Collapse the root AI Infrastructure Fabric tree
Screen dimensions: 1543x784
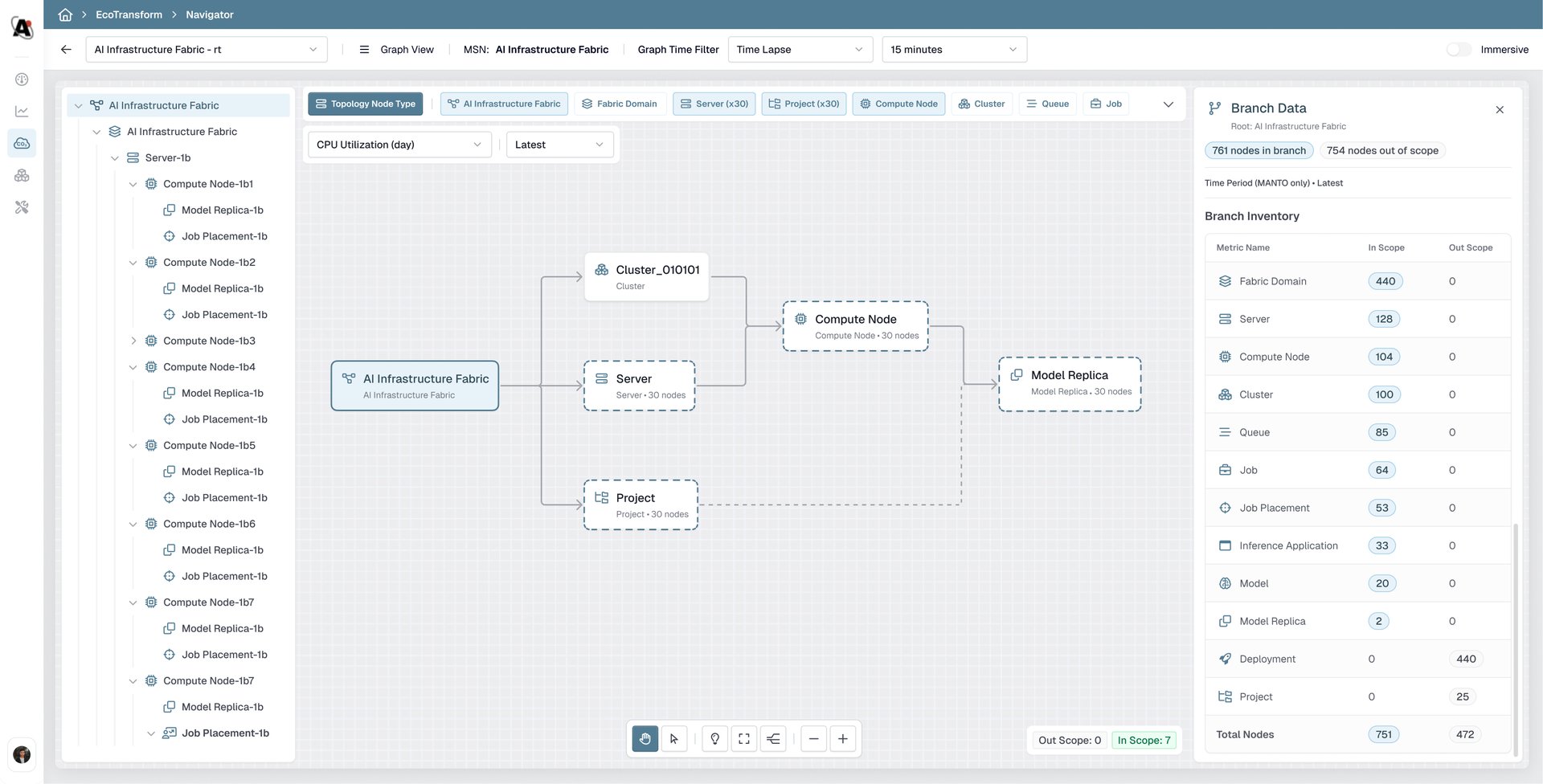78,105
